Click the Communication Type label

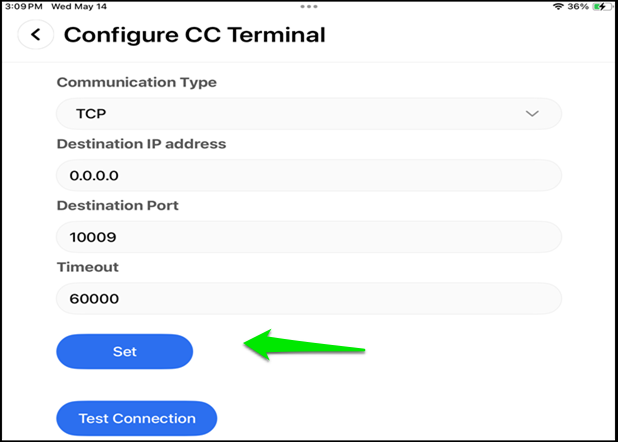(x=137, y=82)
